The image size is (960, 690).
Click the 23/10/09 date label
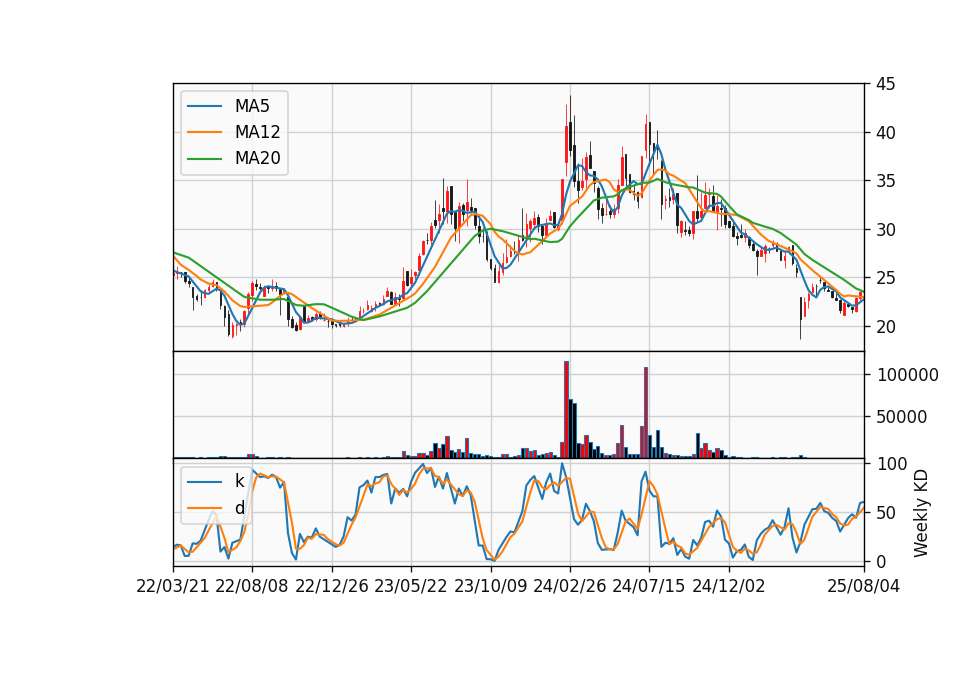coord(490,586)
